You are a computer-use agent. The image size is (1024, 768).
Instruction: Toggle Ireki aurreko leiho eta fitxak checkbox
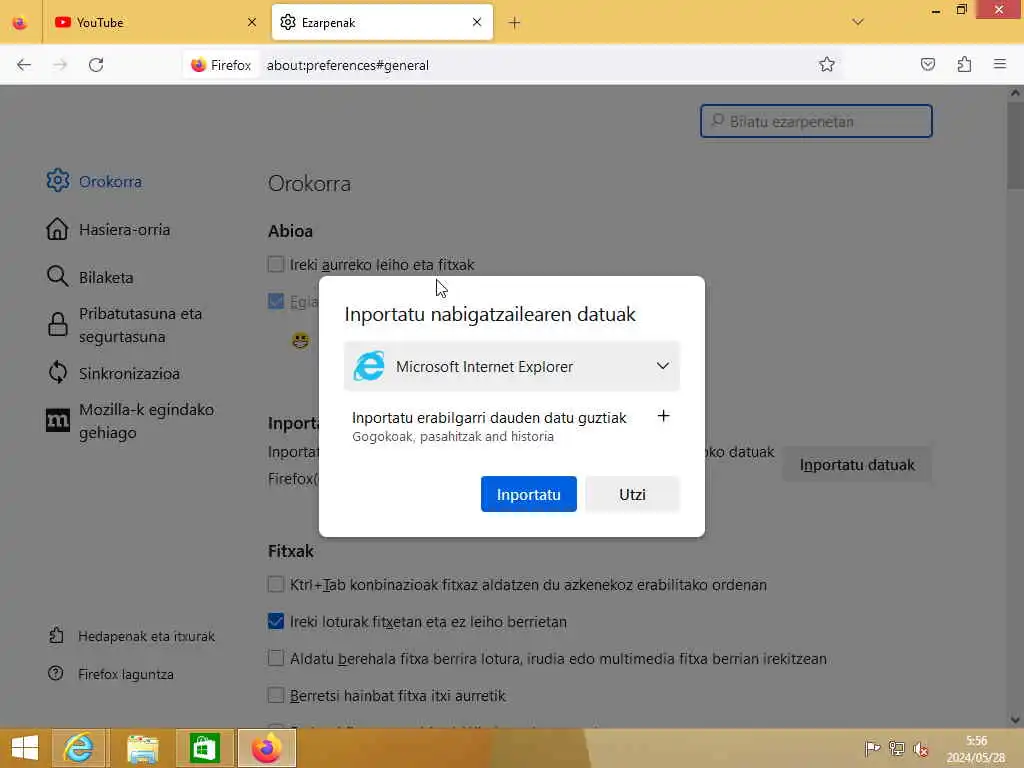pos(276,264)
